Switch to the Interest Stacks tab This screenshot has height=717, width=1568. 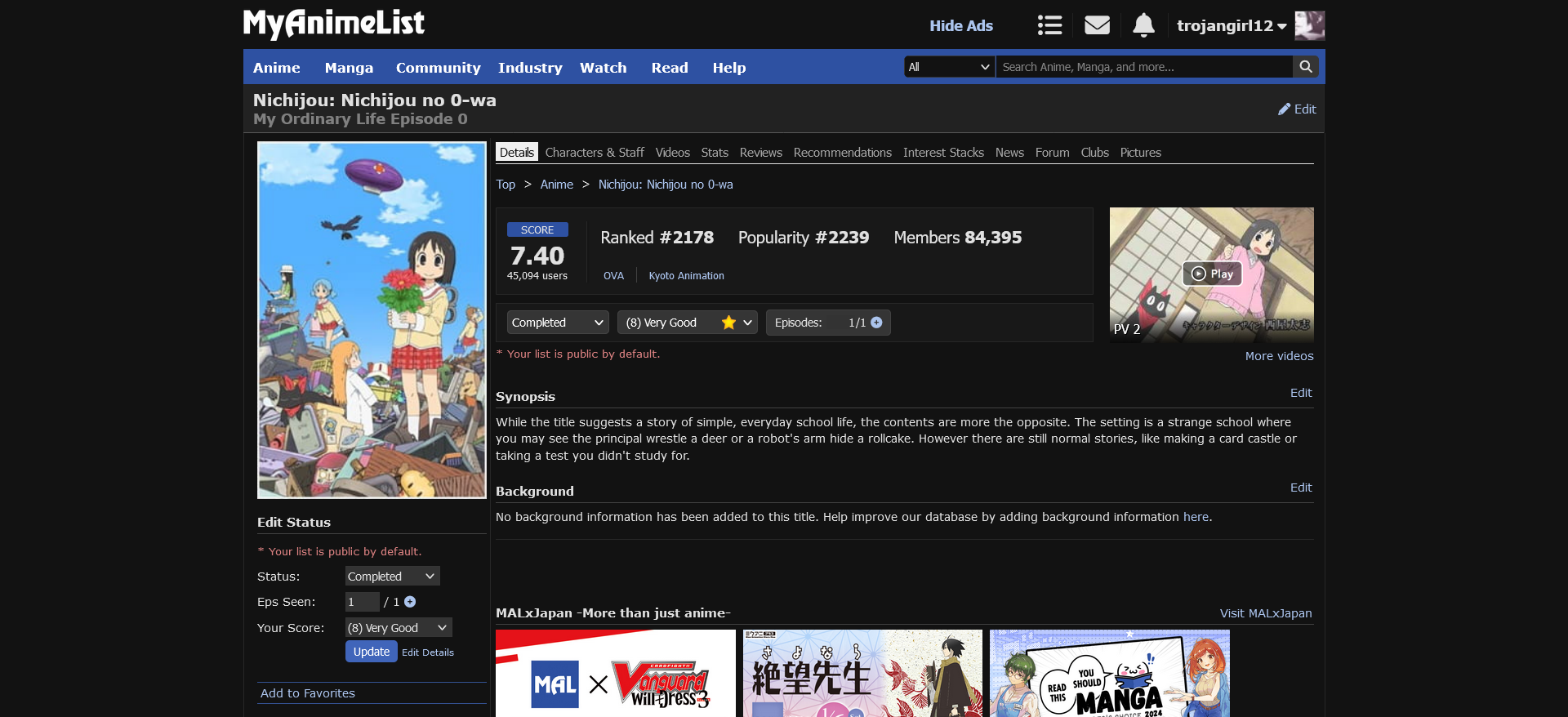[x=943, y=153]
